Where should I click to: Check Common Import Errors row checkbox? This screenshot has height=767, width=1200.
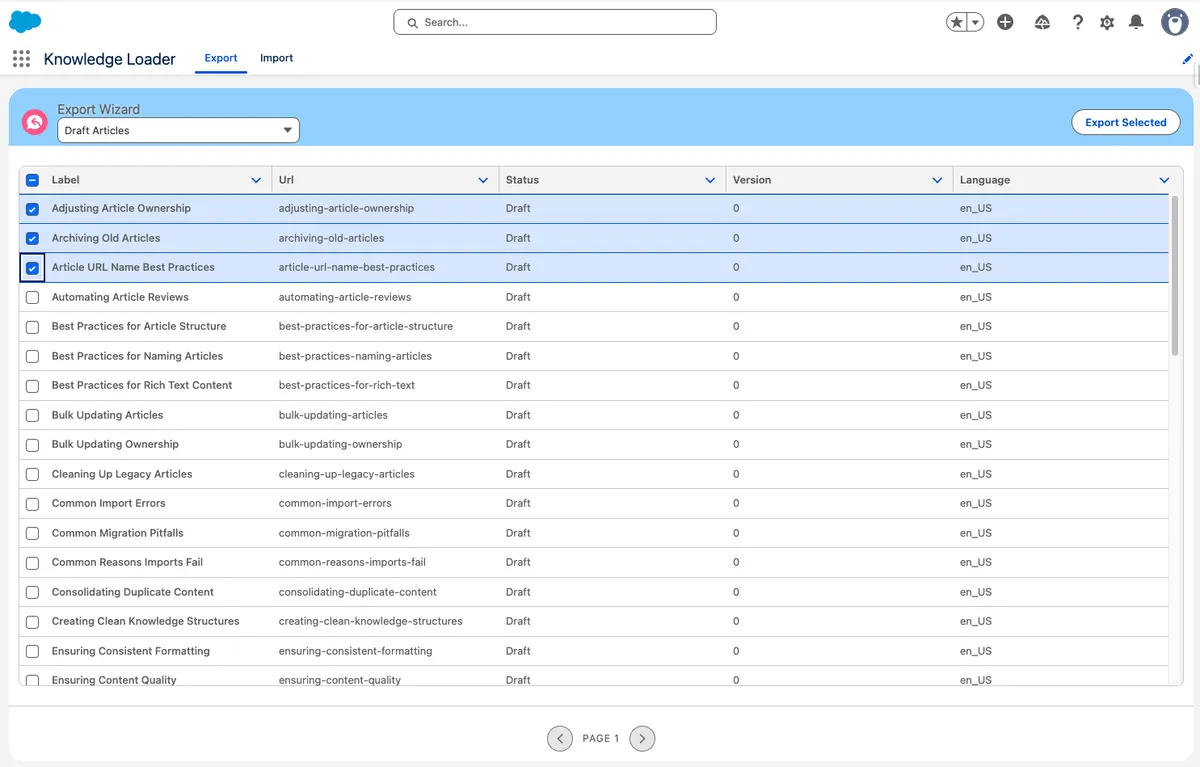(32, 503)
